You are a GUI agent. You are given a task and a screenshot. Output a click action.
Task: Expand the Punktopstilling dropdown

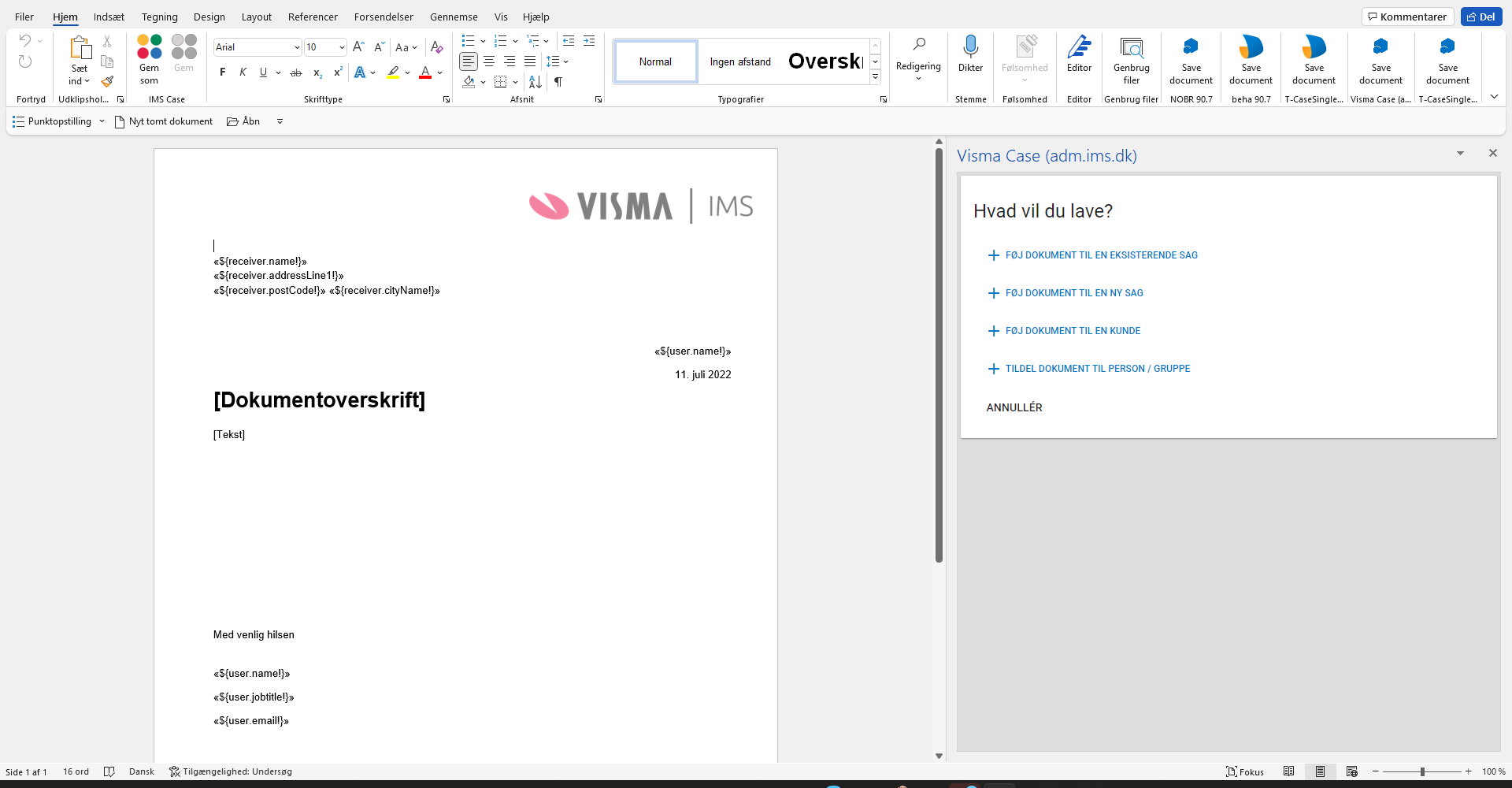point(102,121)
